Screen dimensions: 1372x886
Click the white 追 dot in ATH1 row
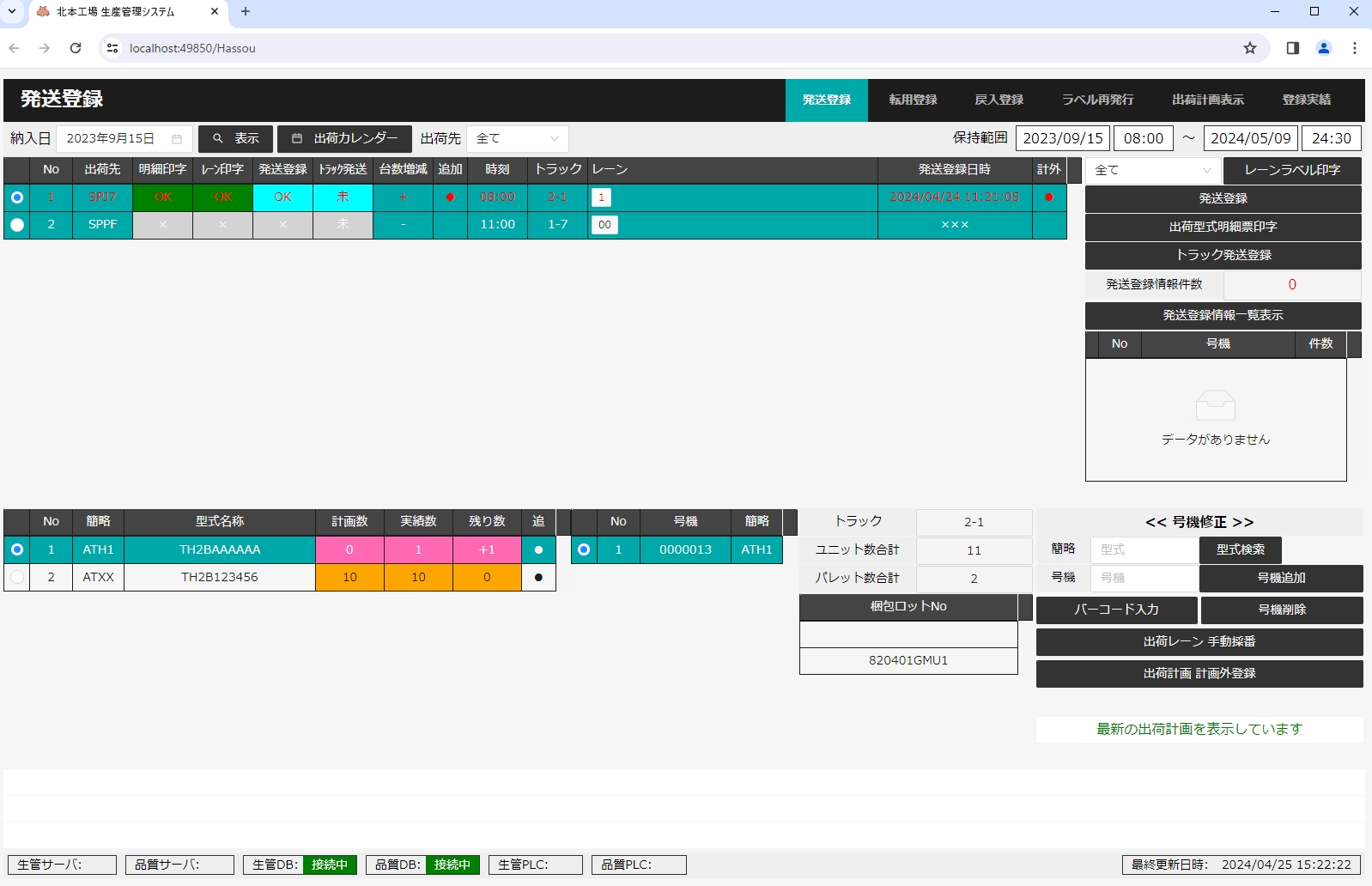point(538,550)
